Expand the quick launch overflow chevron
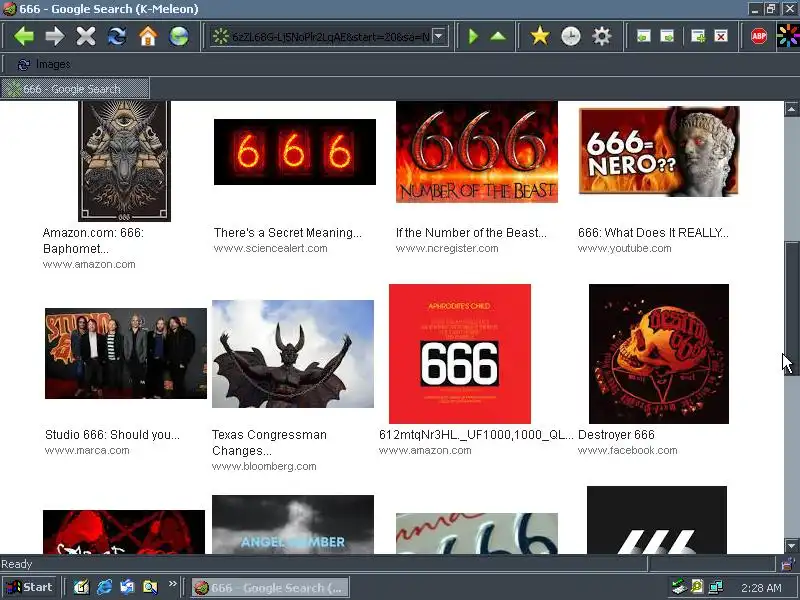This screenshot has height=600, width=800. pyautogui.click(x=172, y=584)
